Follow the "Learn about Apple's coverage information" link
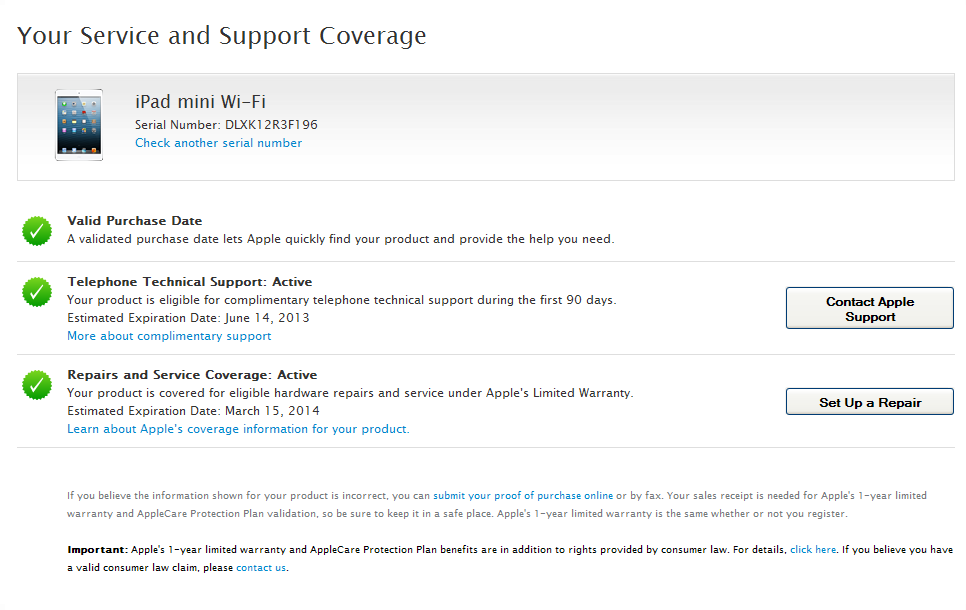 pyautogui.click(x=238, y=429)
